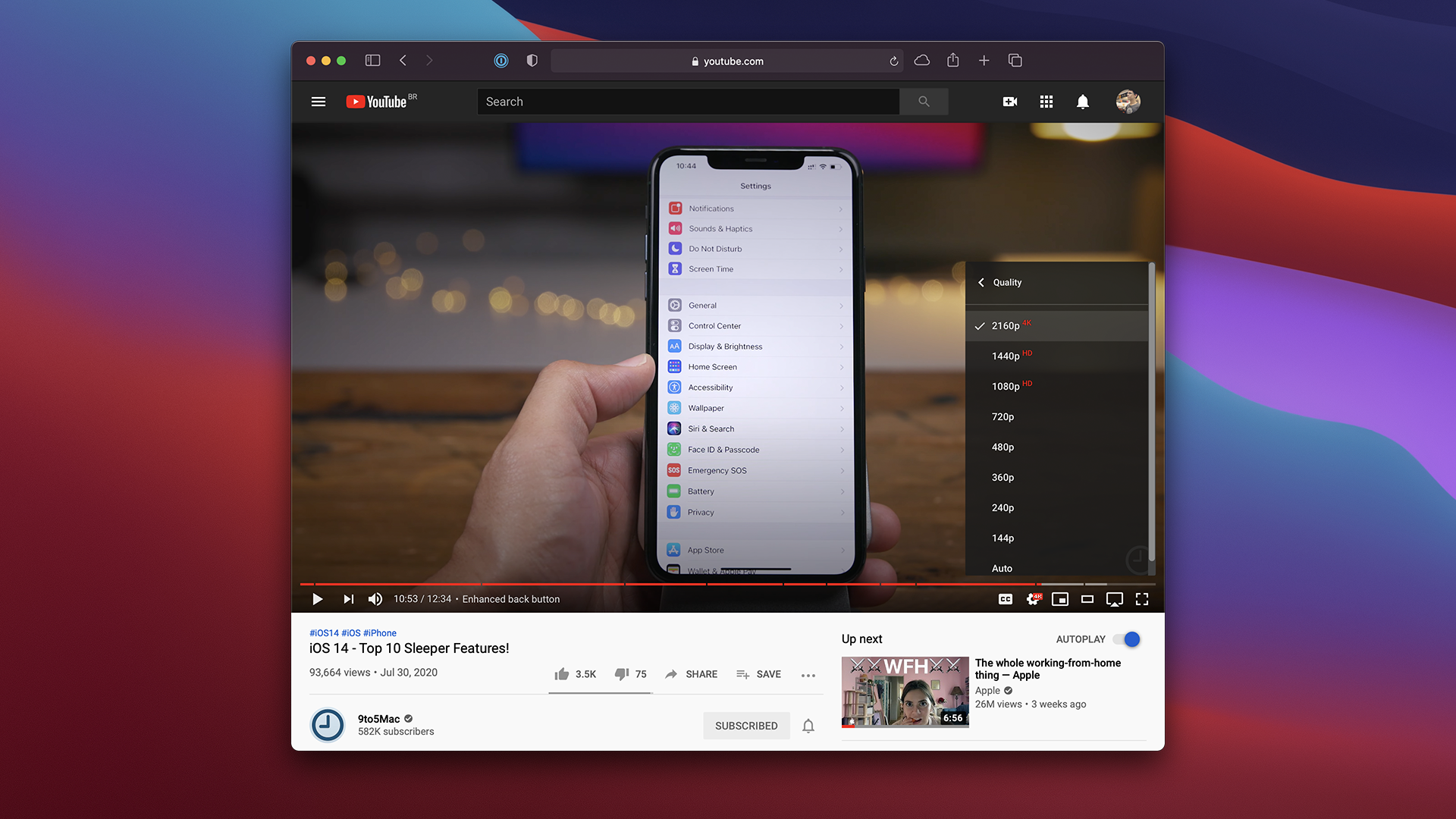The width and height of the screenshot is (1456, 819).
Task: Open the Settings menu item in iOS
Action: coord(756,186)
